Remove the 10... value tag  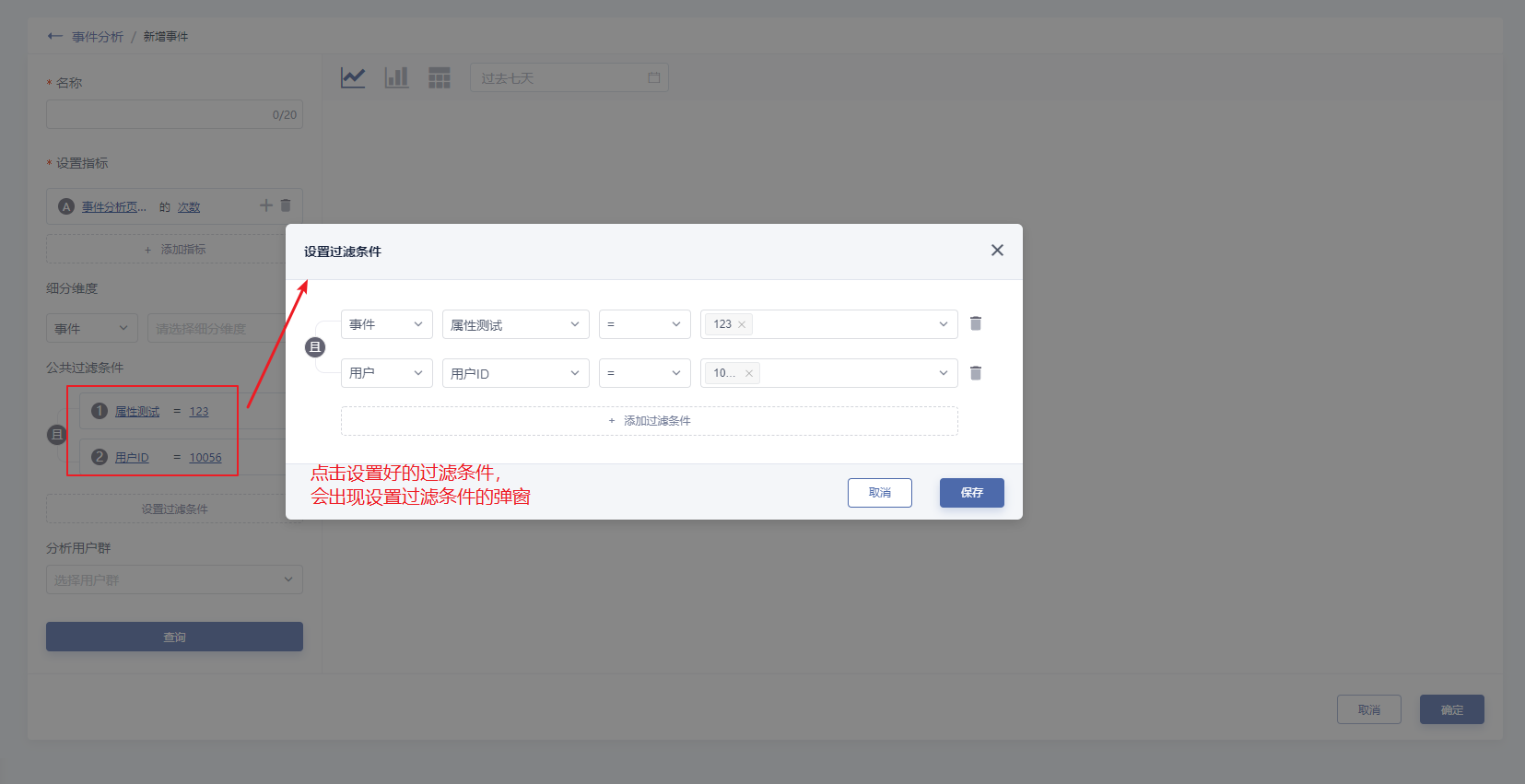(x=749, y=373)
